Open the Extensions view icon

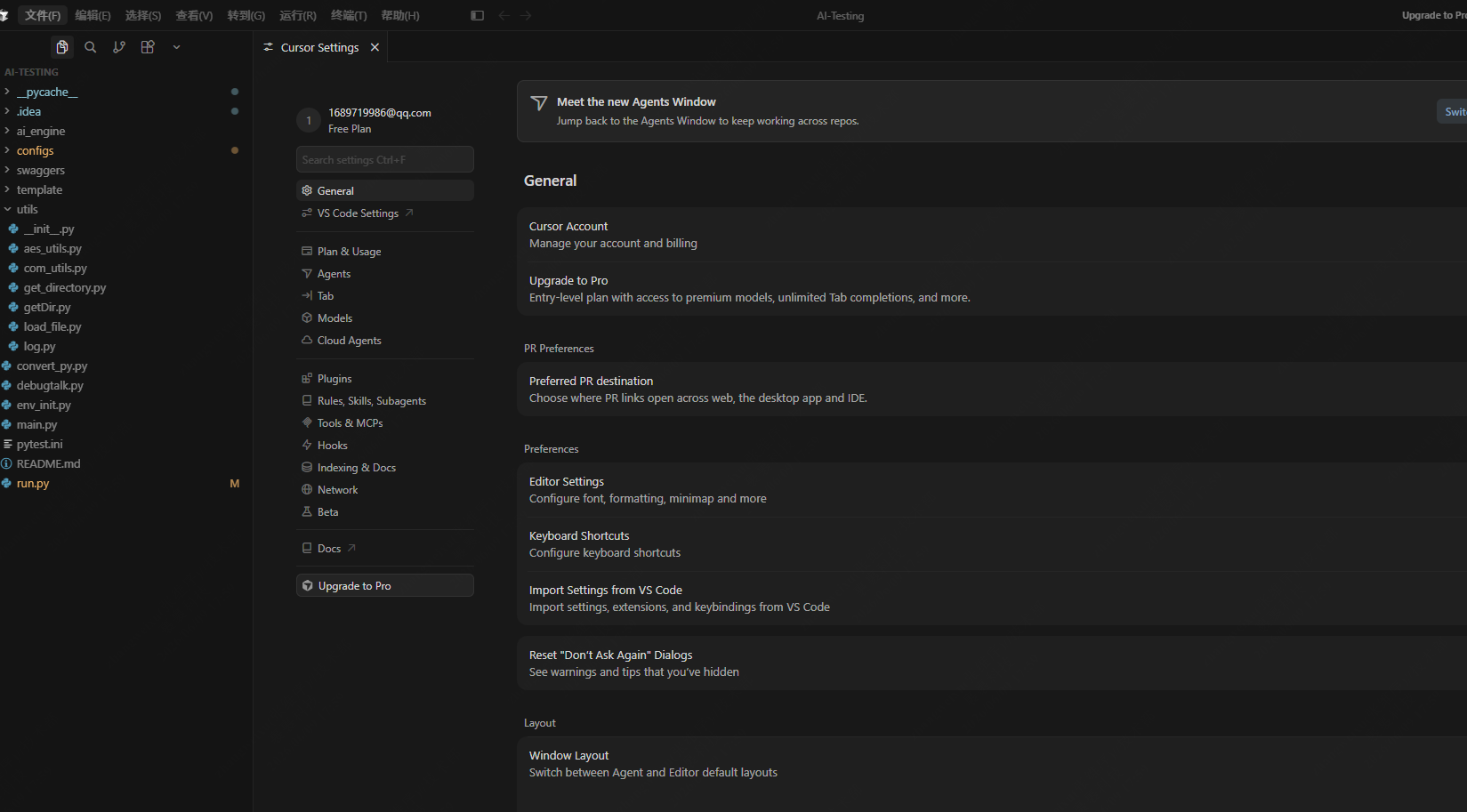coord(148,47)
